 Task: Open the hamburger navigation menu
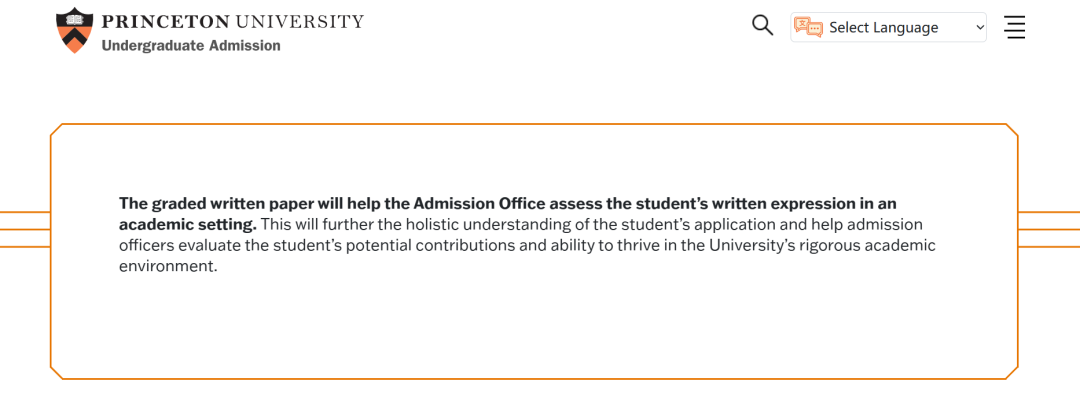pyautogui.click(x=1014, y=27)
